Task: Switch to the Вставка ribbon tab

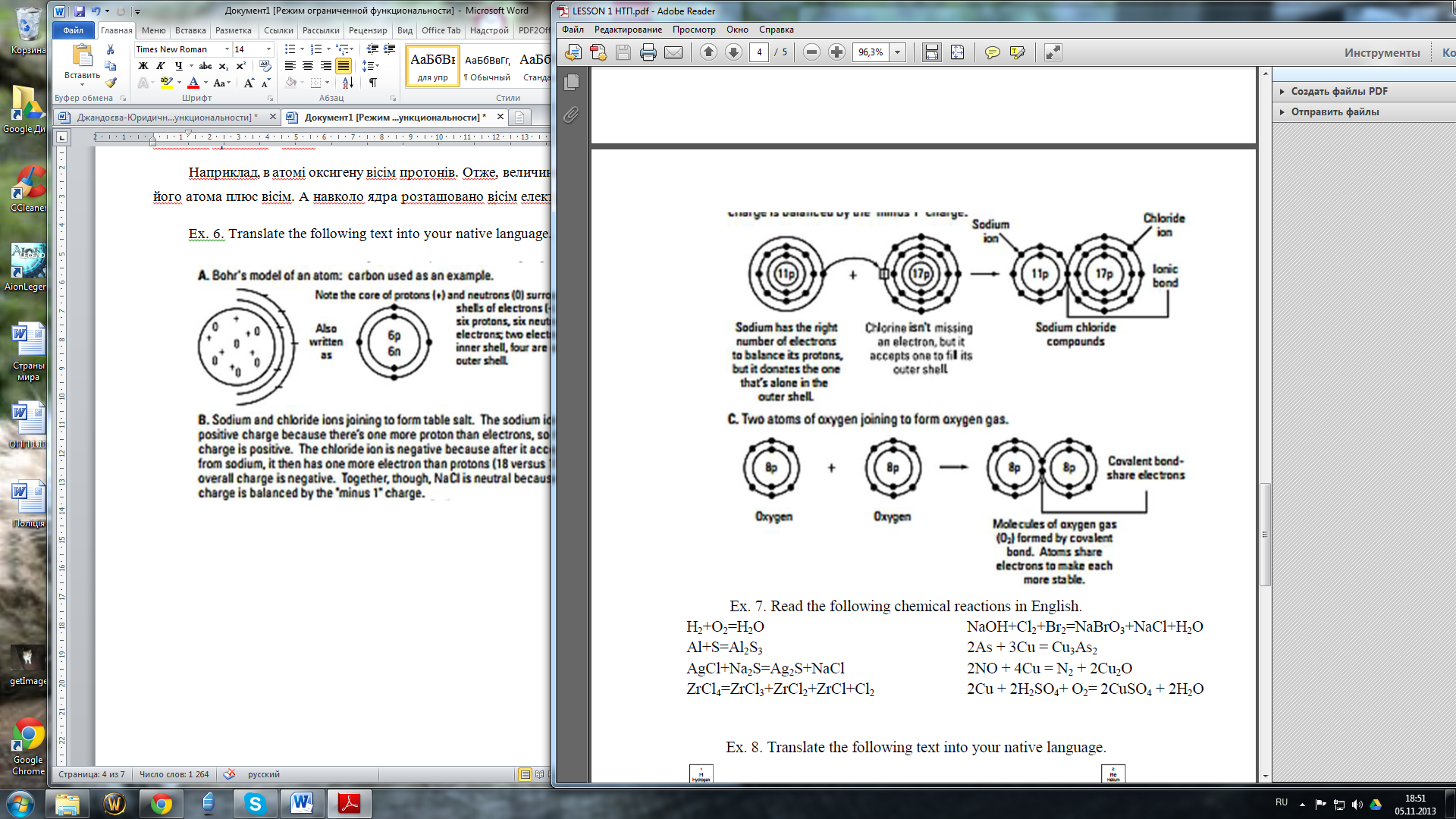Action: pos(190,30)
